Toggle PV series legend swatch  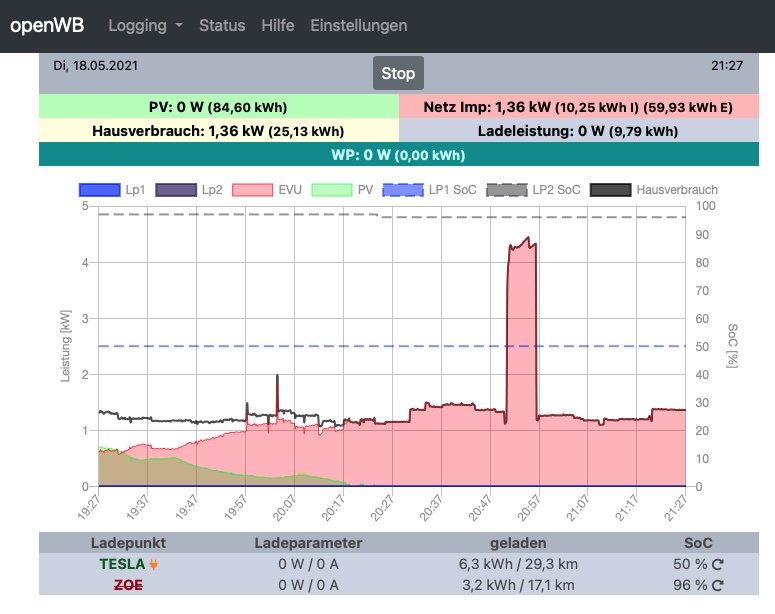(333, 189)
